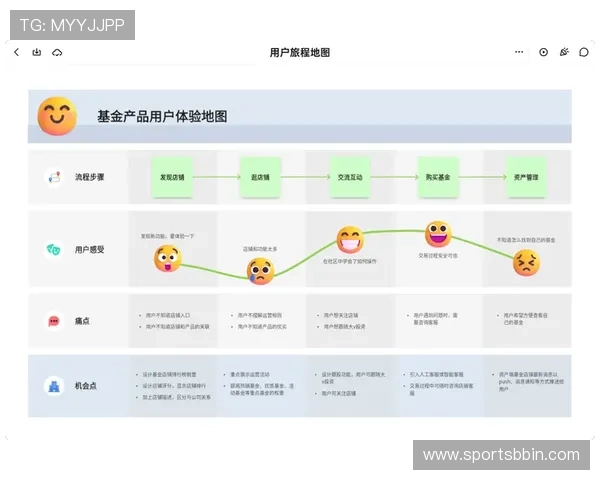The height and width of the screenshot is (480, 600).
Task: Select the 痛点 row label
Action: 82,321
